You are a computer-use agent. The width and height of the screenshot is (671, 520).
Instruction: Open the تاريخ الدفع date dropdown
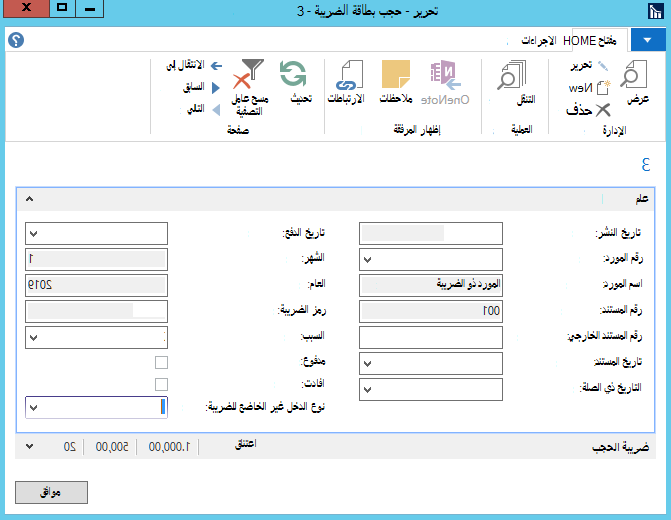34,234
